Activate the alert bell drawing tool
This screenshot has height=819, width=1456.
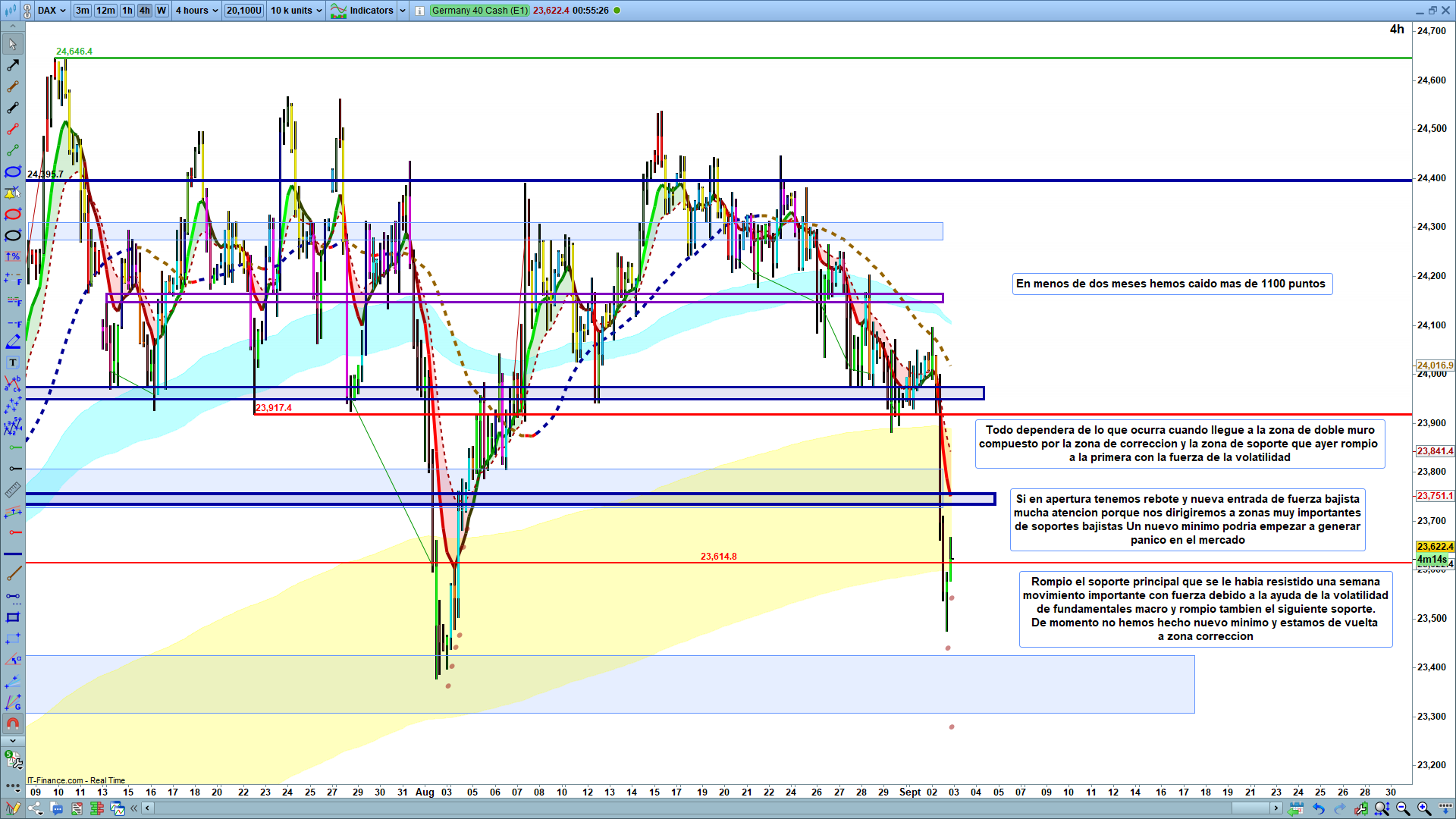point(13,193)
